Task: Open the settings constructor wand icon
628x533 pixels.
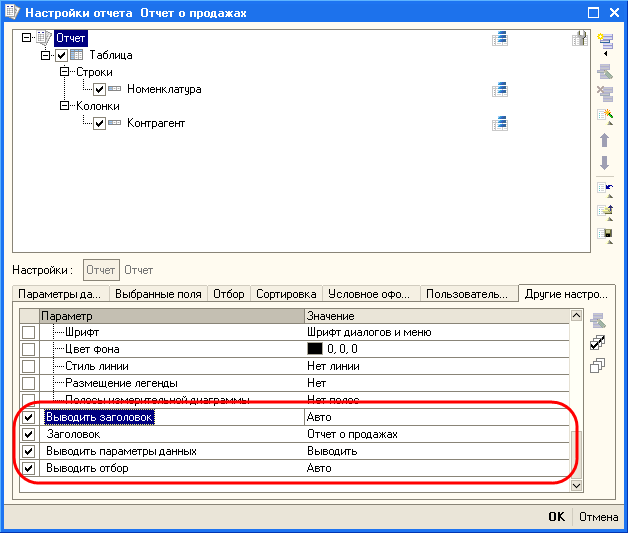Action: click(604, 118)
